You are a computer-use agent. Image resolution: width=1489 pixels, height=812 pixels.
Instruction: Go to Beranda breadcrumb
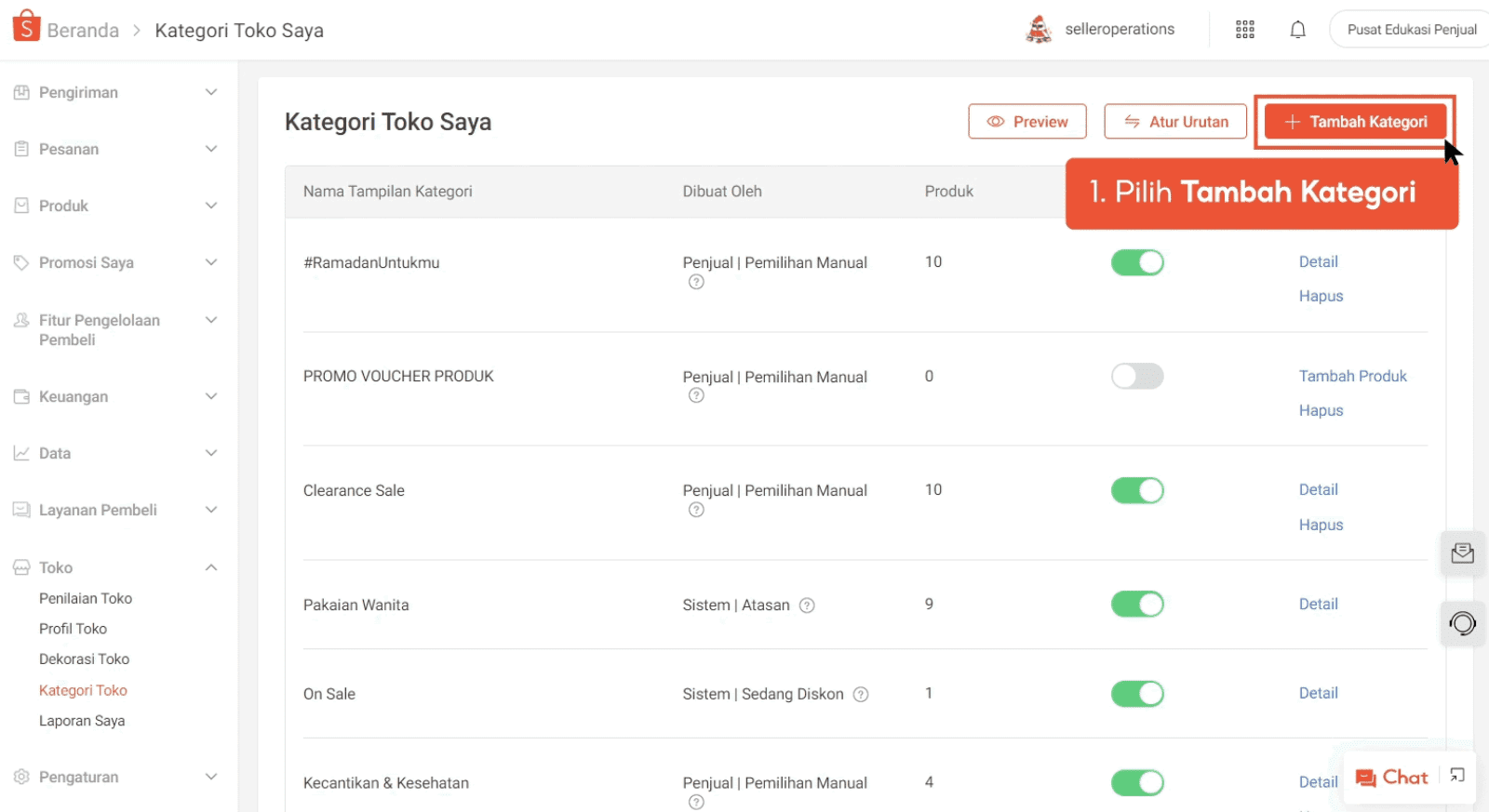pos(83,31)
